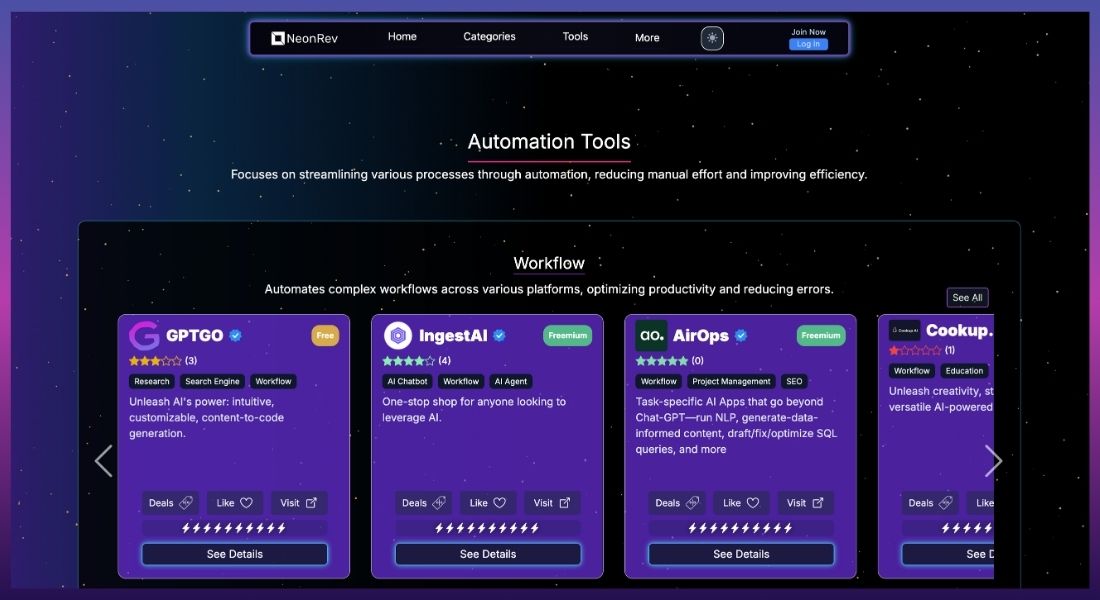This screenshot has height=600, width=1100.
Task: Click the IngestAI verified badge
Action: click(x=499, y=335)
